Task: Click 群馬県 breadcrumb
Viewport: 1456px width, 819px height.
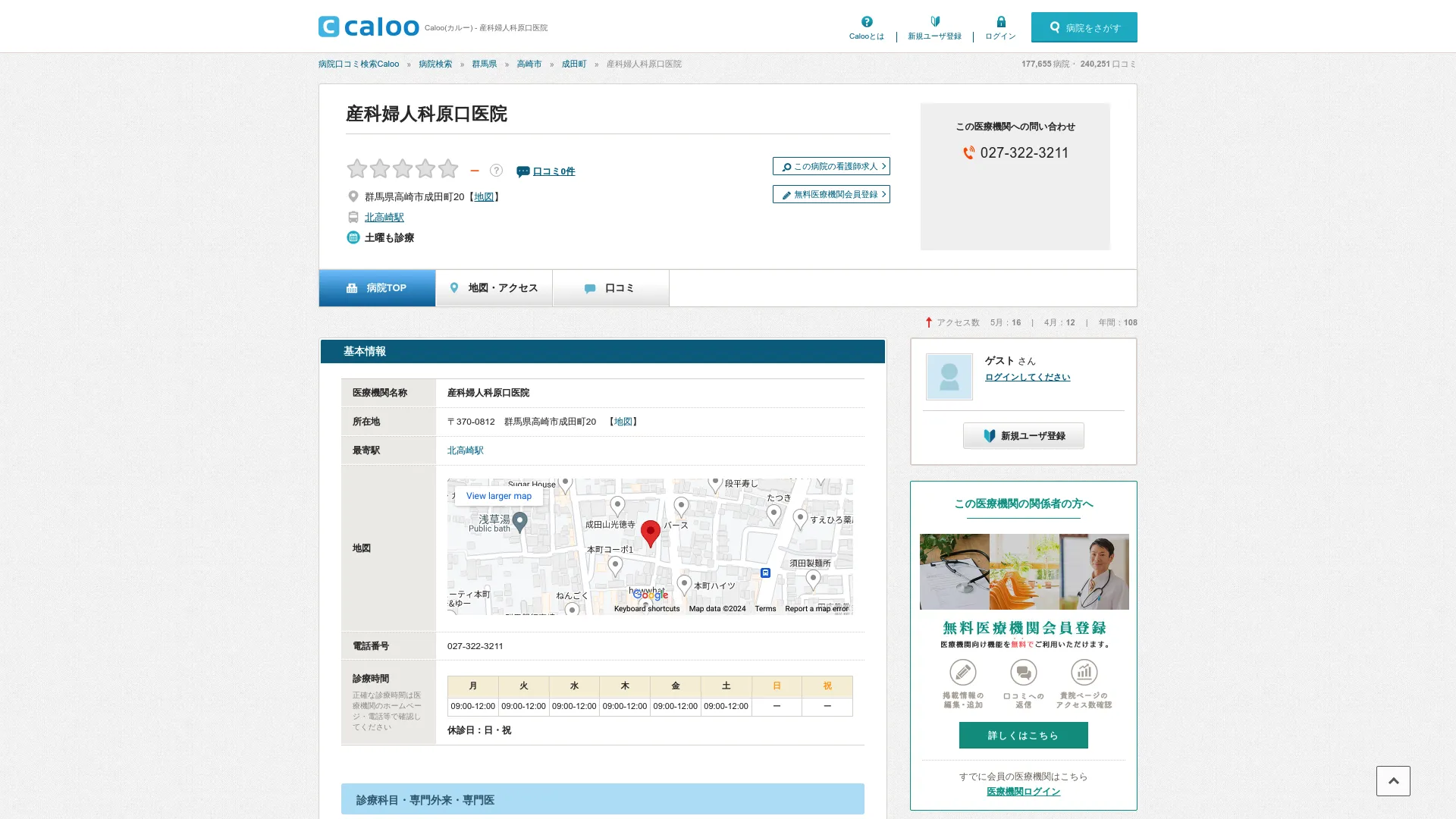Action: click(485, 64)
